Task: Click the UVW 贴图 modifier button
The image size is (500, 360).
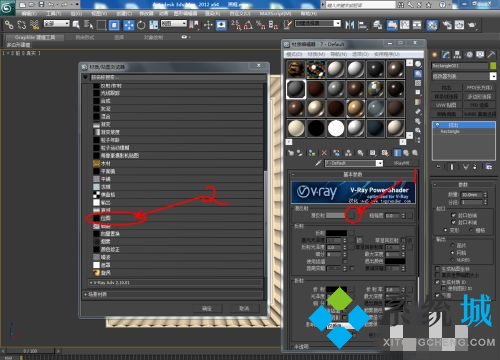Action: (446, 105)
